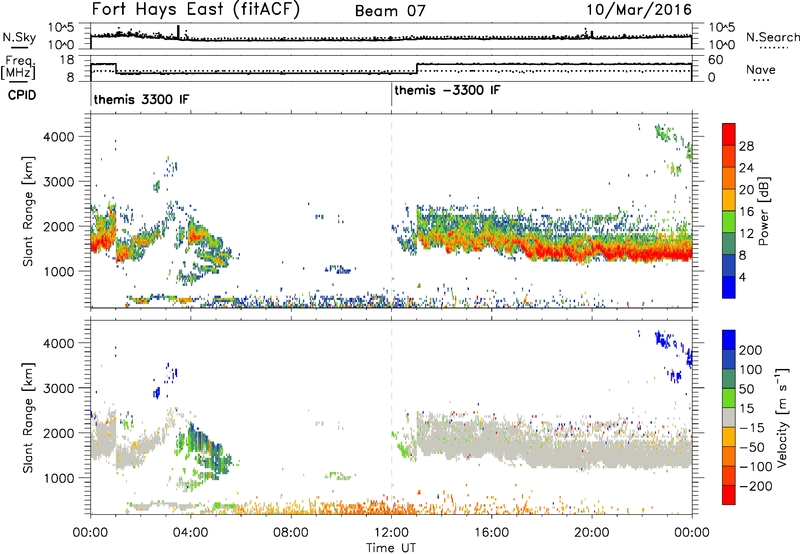Click the '04:00' time tick label
This screenshot has width=800, height=554.
point(190,533)
